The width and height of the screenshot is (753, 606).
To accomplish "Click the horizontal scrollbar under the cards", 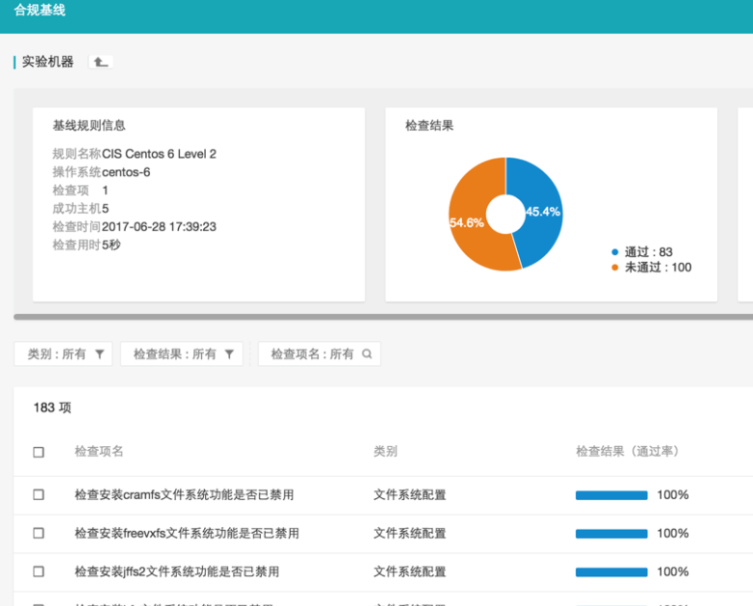I will pyautogui.click(x=383, y=317).
